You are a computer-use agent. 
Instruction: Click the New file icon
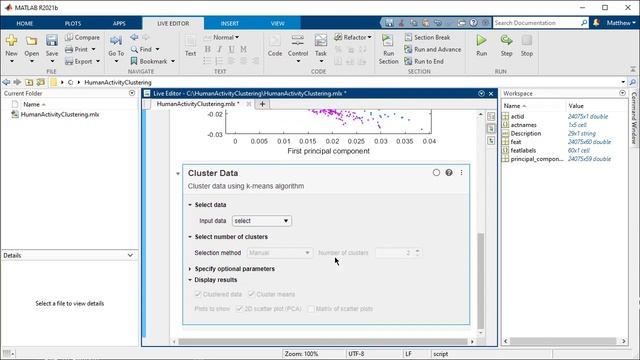pyautogui.click(x=11, y=41)
